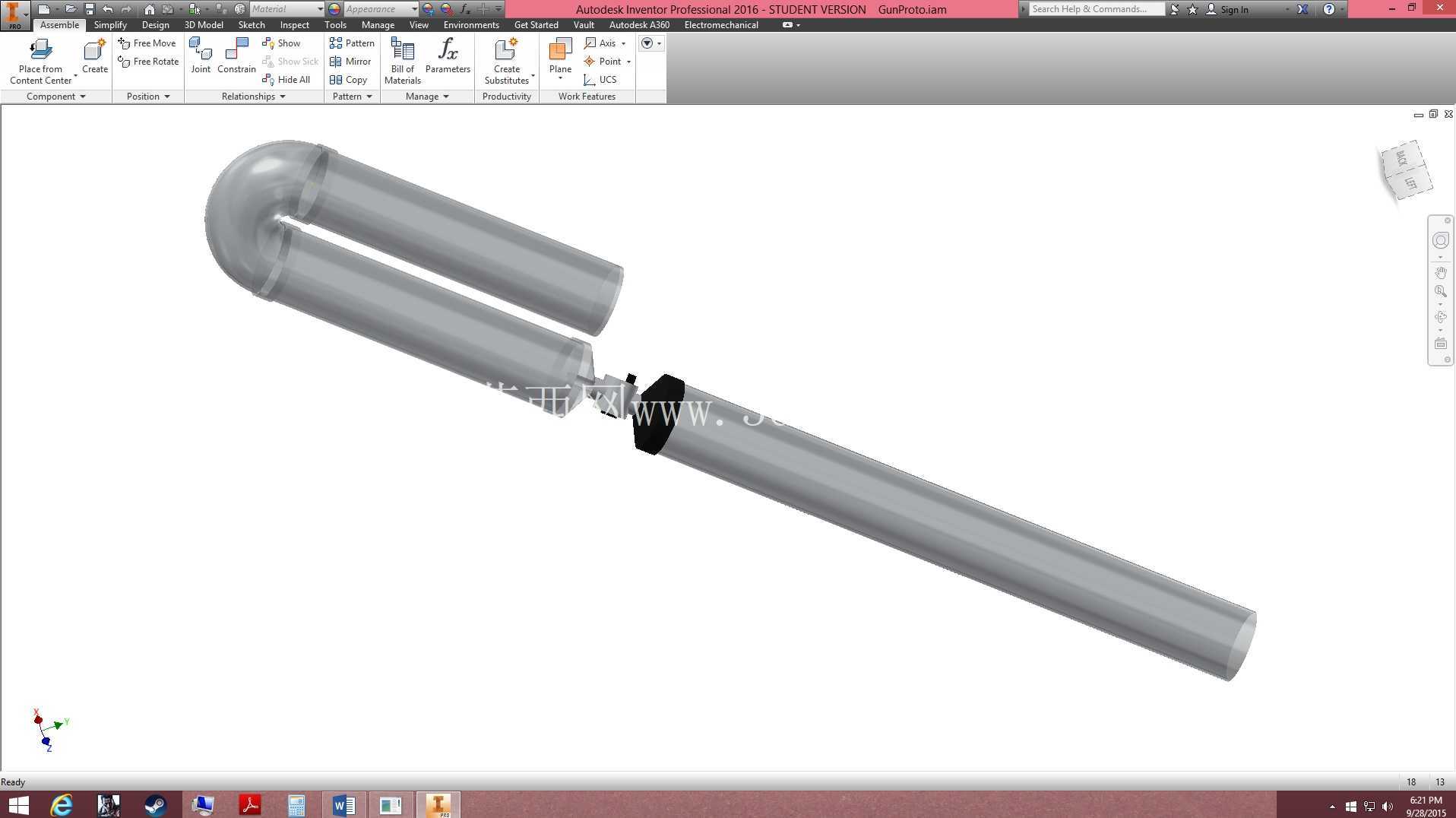The height and width of the screenshot is (818, 1456).
Task: Open Windows Start button
Action: pos(17,804)
